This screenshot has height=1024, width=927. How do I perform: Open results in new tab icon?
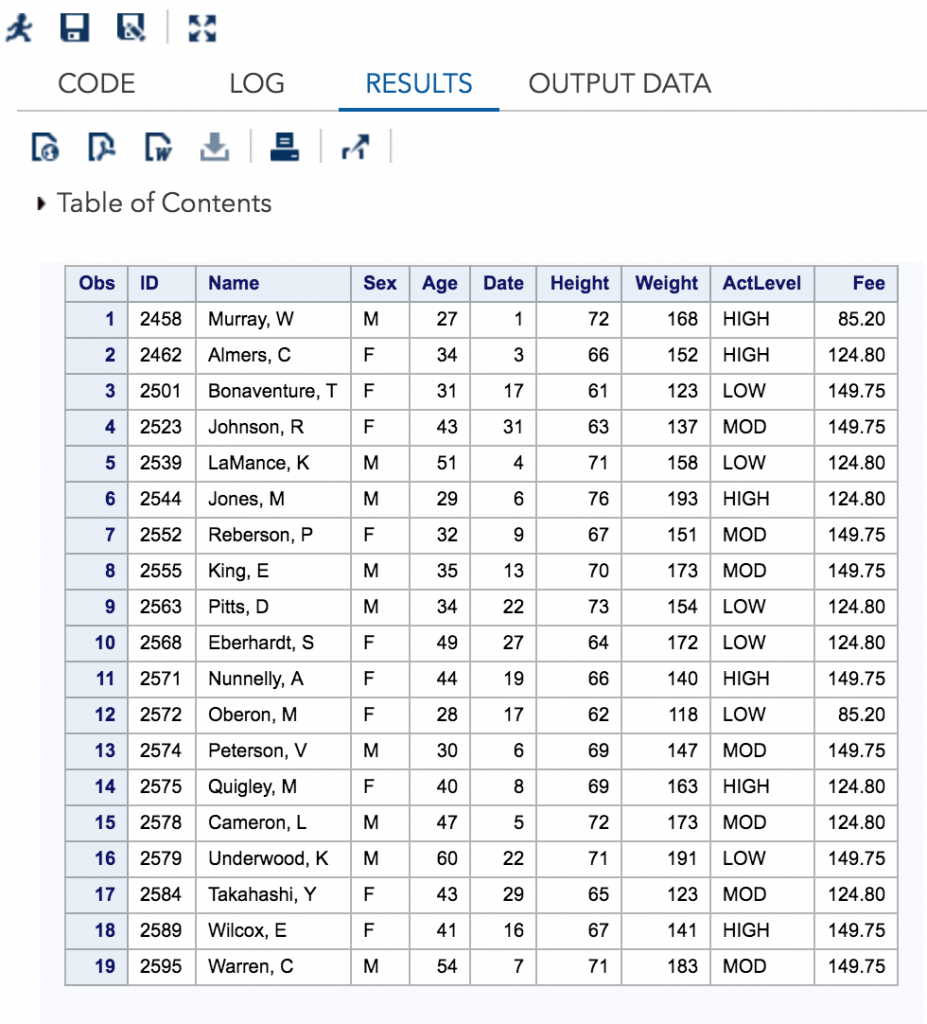pyautogui.click(x=355, y=146)
